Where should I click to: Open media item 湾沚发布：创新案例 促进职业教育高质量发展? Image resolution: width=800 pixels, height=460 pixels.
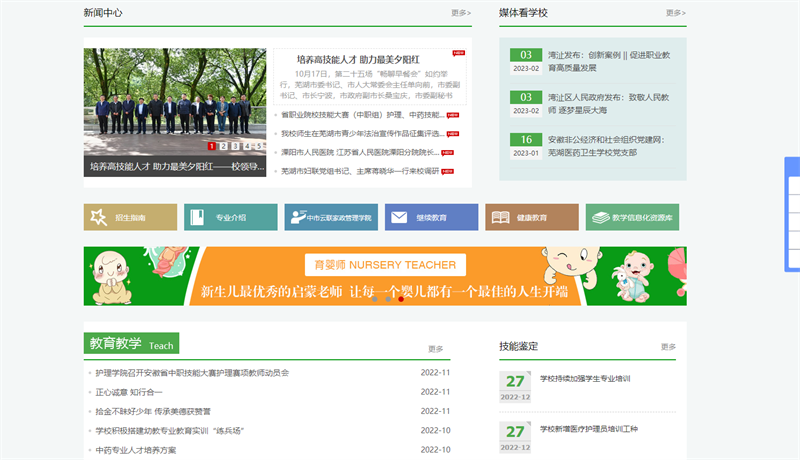[x=609, y=61]
